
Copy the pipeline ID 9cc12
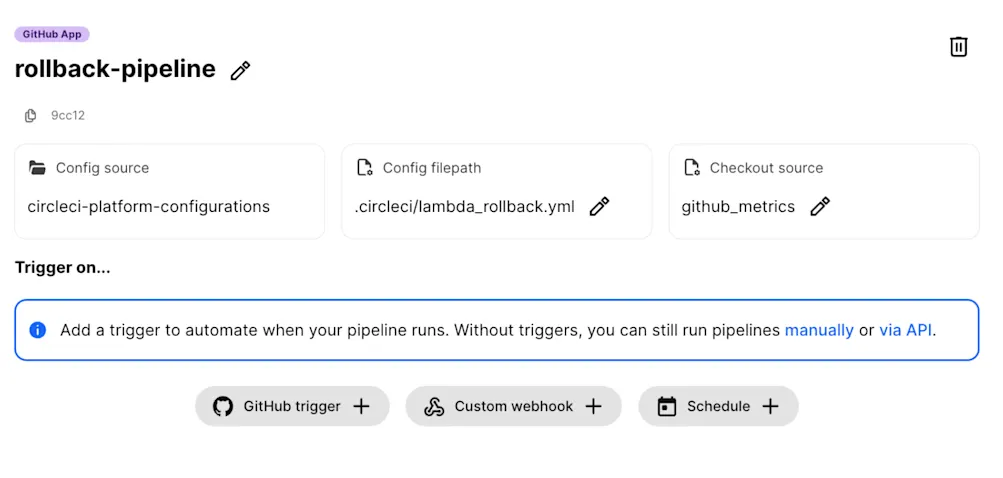[31, 116]
